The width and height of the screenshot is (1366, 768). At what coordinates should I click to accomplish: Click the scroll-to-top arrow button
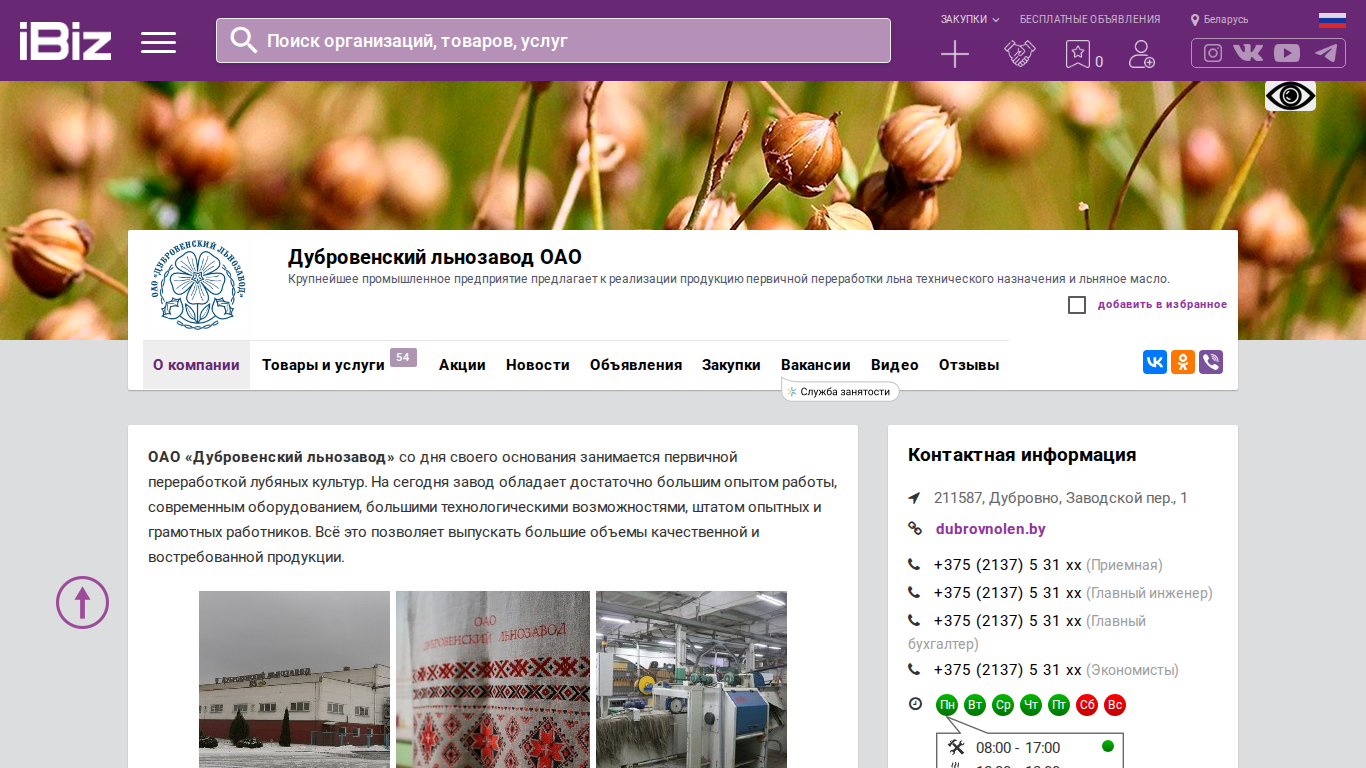(x=82, y=602)
